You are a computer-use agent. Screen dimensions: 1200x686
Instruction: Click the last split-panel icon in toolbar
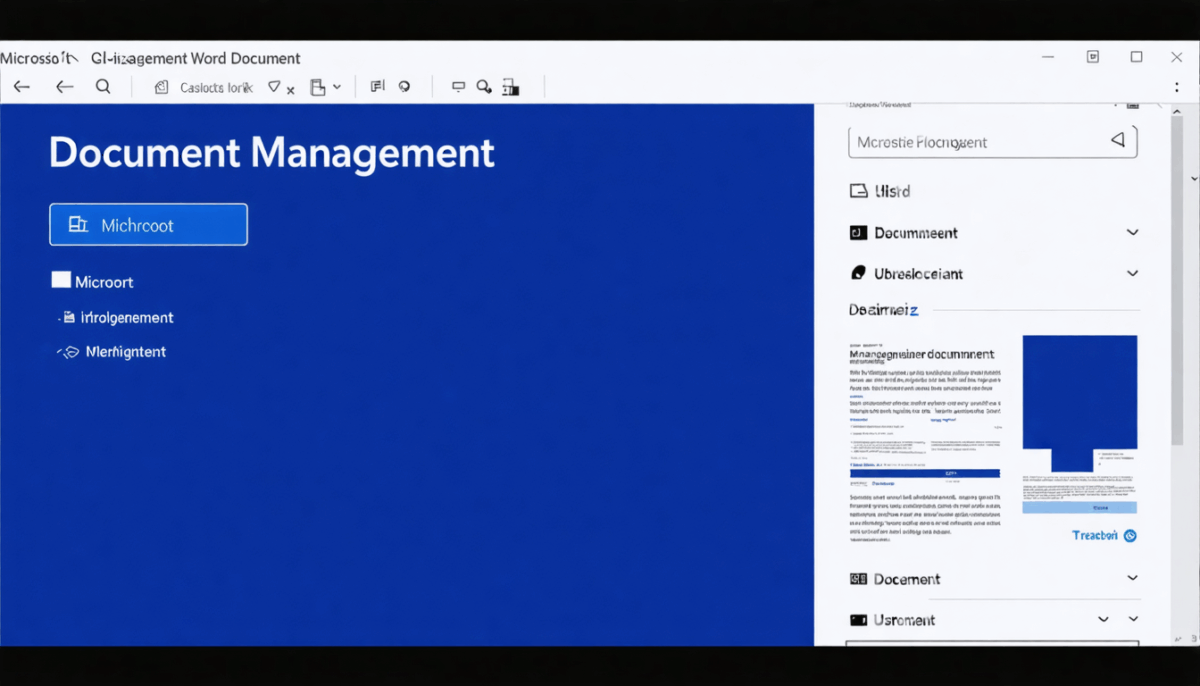point(511,87)
